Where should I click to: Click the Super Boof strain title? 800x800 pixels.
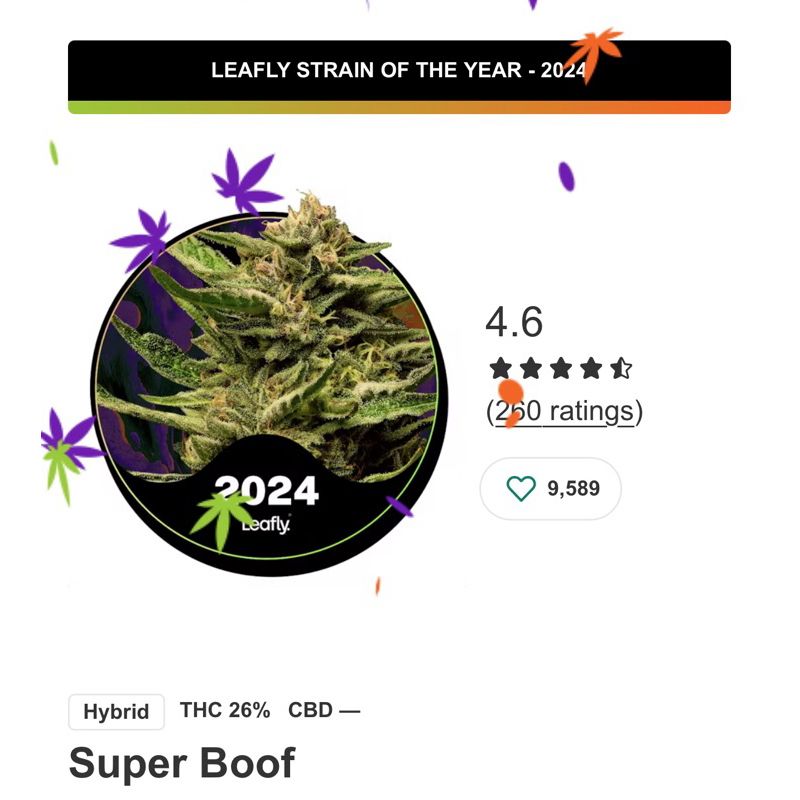[182, 763]
